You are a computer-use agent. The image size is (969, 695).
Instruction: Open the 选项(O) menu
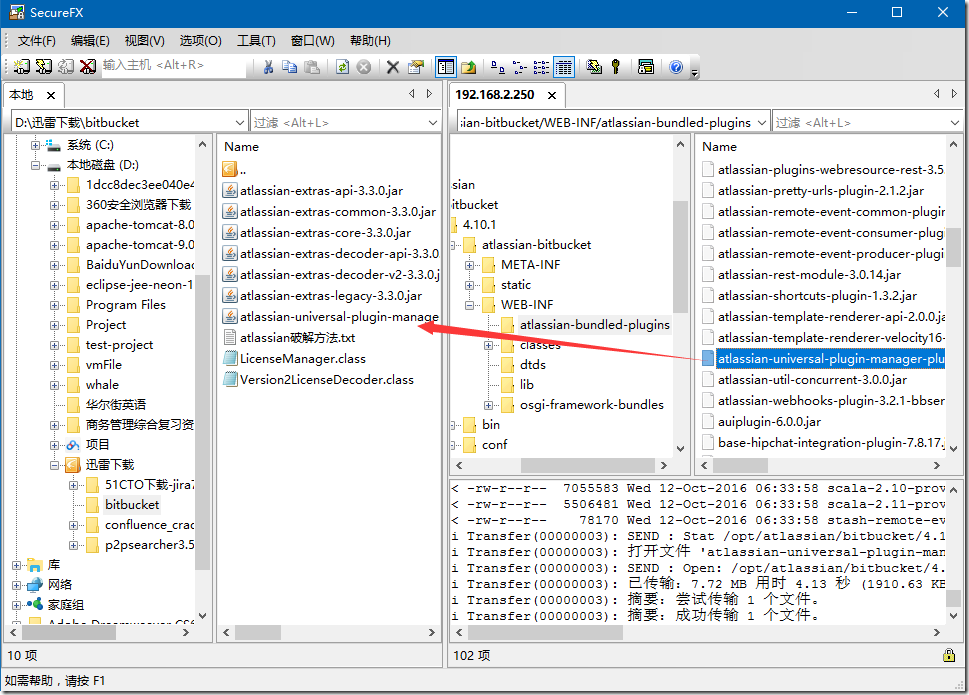(200, 41)
